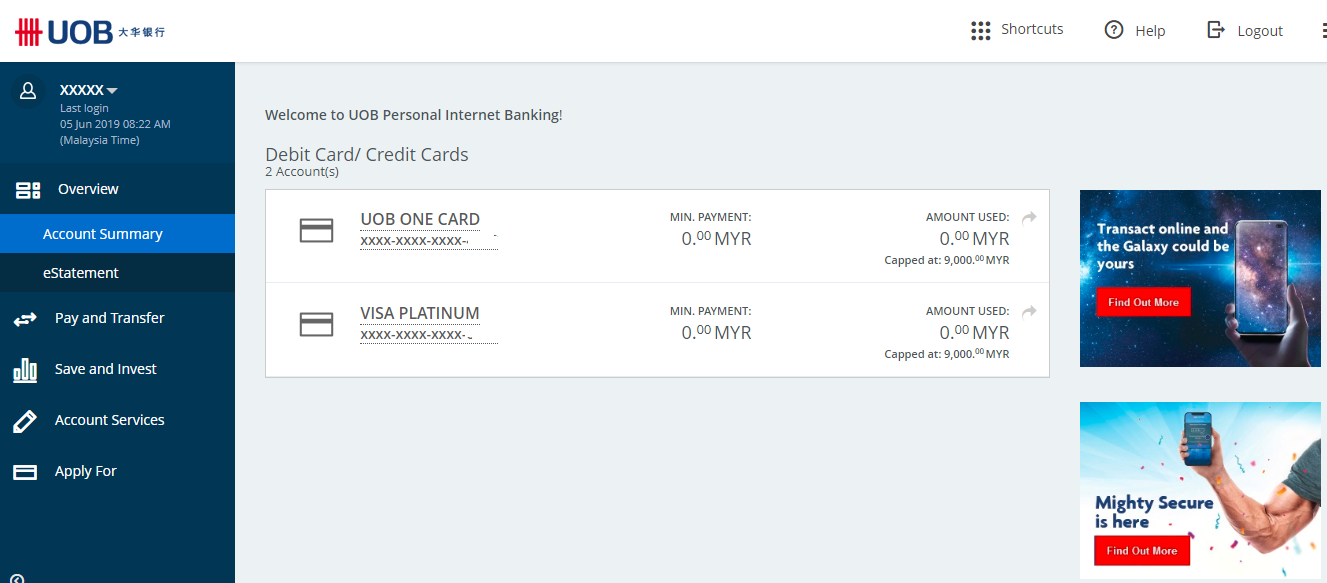Click the masked number under VISA PLATINUM
This screenshot has height=583, width=1327.
[428, 335]
